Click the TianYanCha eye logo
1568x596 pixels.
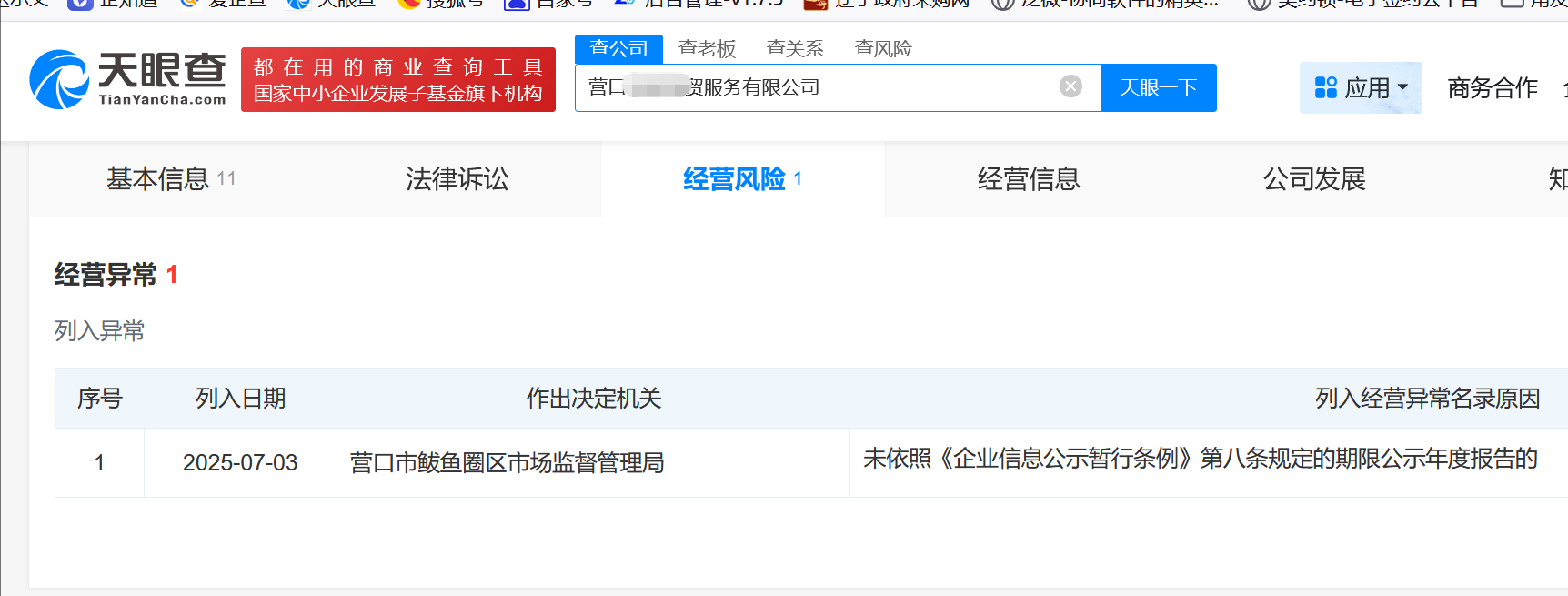(x=59, y=80)
